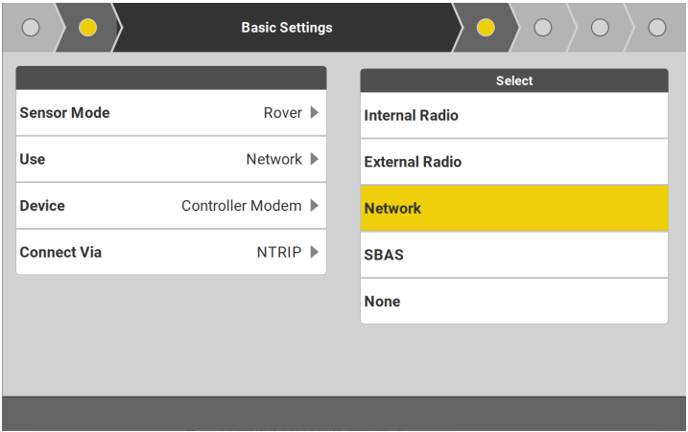
Task: Click the Sensor Mode row label
Action: (65, 113)
